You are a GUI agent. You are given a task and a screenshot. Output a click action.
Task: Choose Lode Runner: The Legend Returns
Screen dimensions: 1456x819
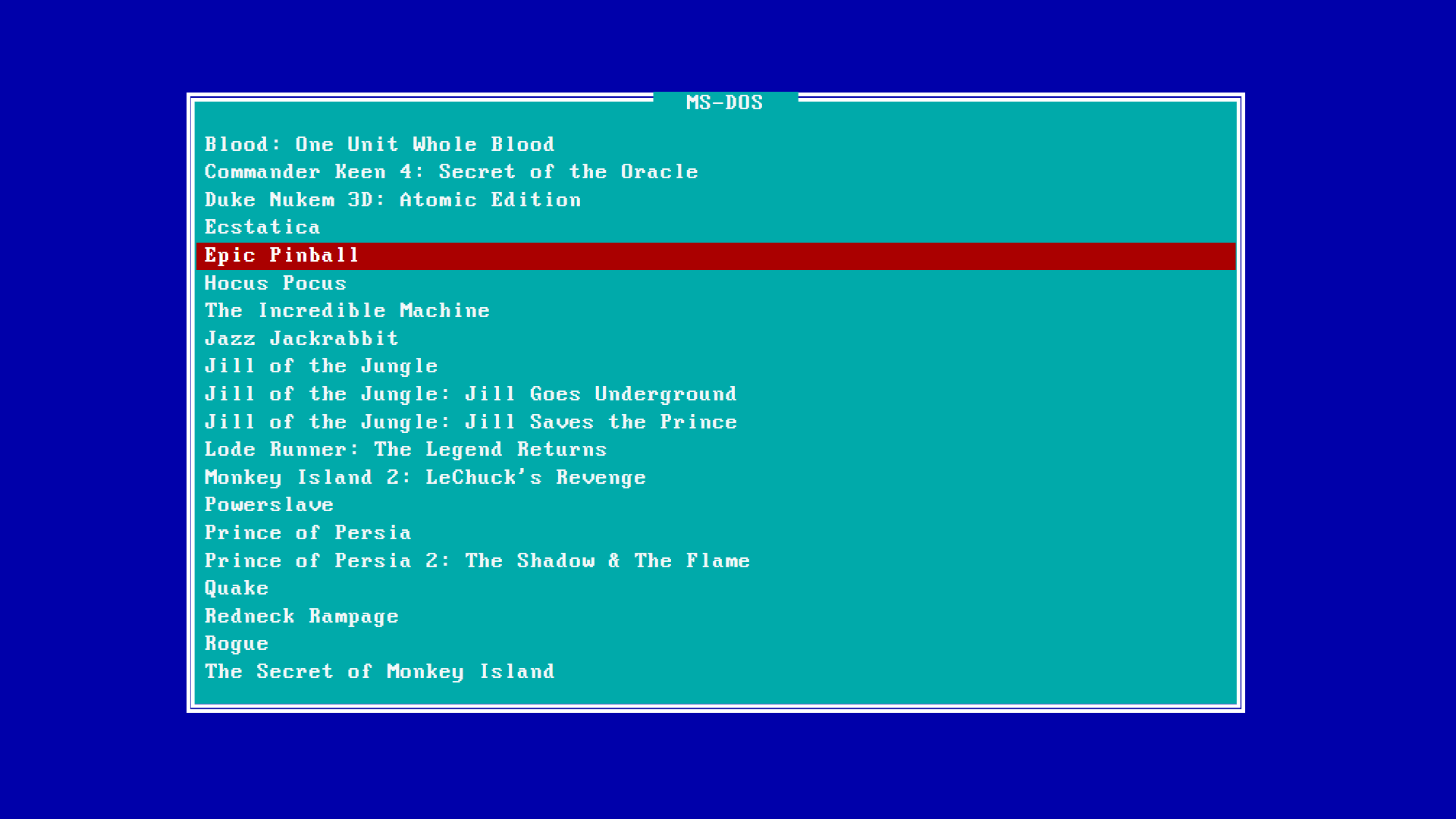pos(406,450)
